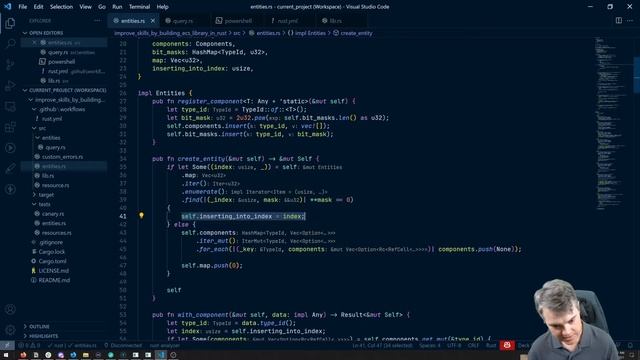Expand the Highlights section
Viewport: 640px width, 360px height.
click(43, 336)
